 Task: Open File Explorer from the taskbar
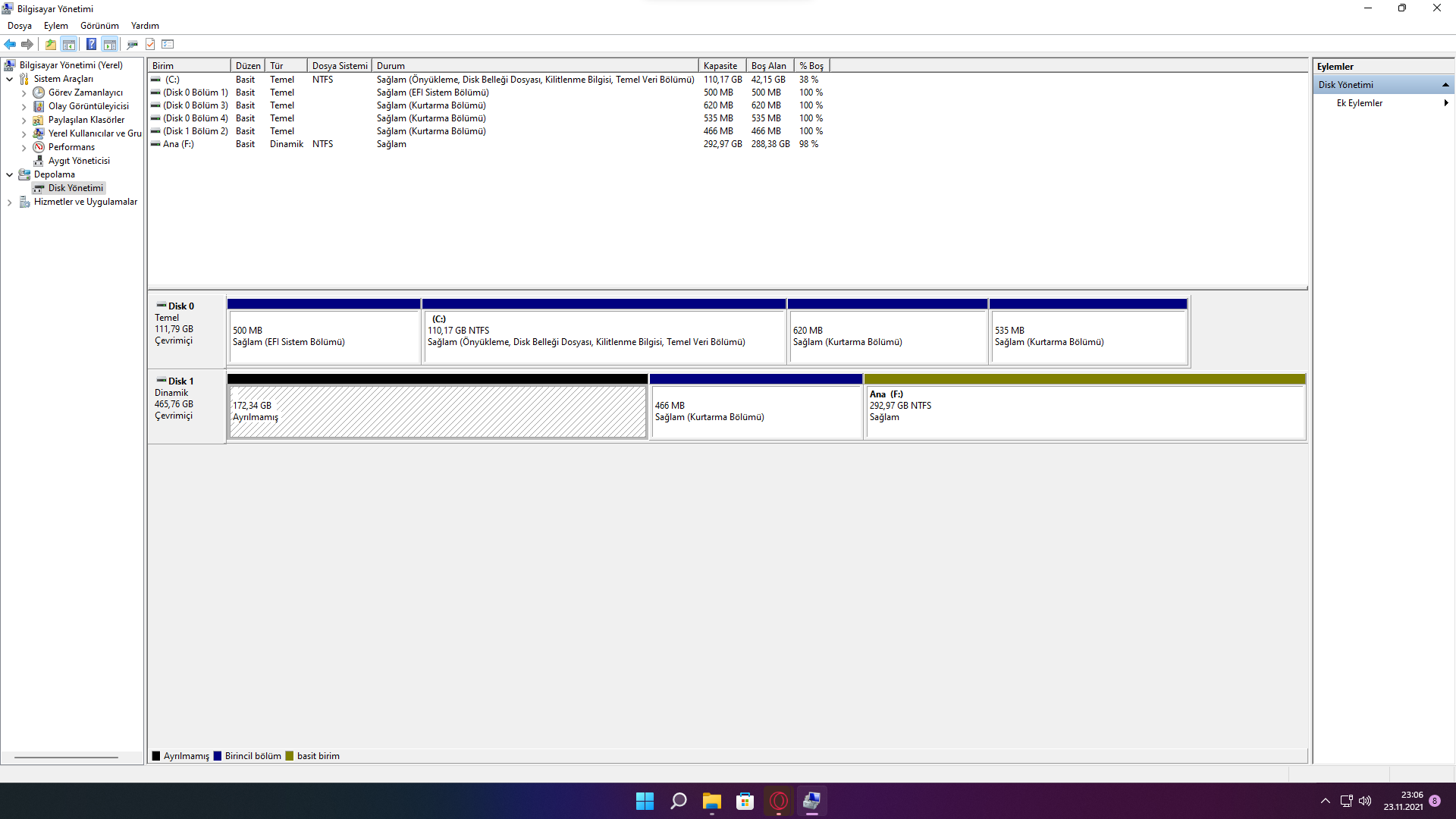711,801
